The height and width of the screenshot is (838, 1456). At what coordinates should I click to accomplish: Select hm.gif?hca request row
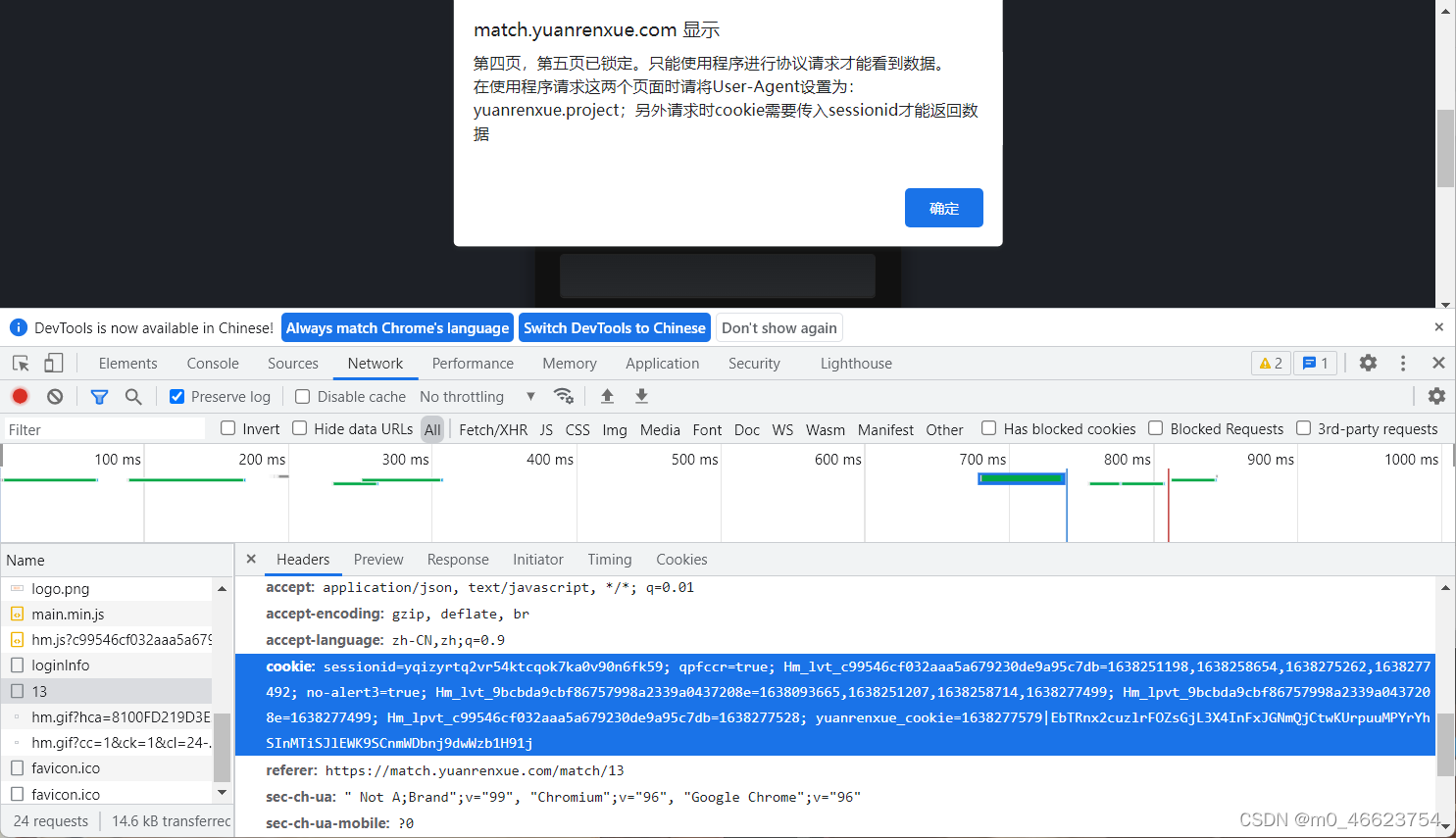pyautogui.click(x=106, y=716)
